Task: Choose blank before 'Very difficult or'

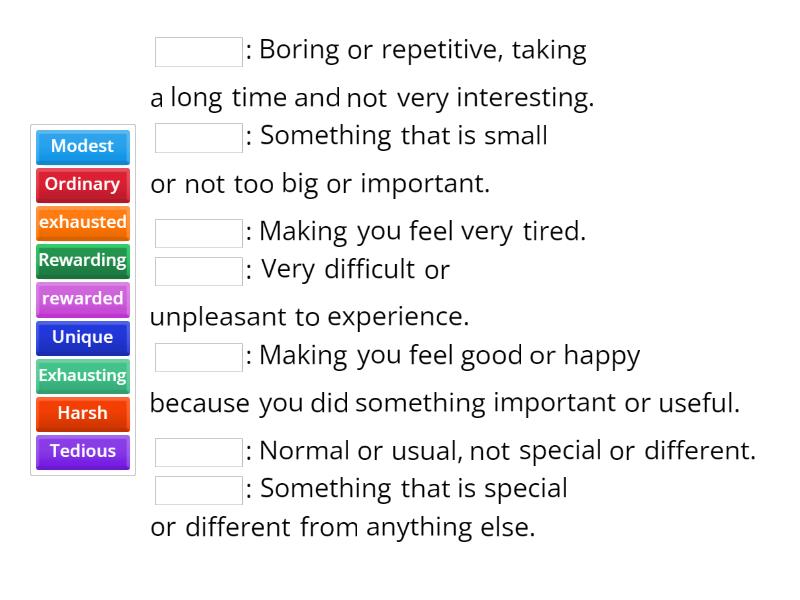Action: tap(198, 271)
